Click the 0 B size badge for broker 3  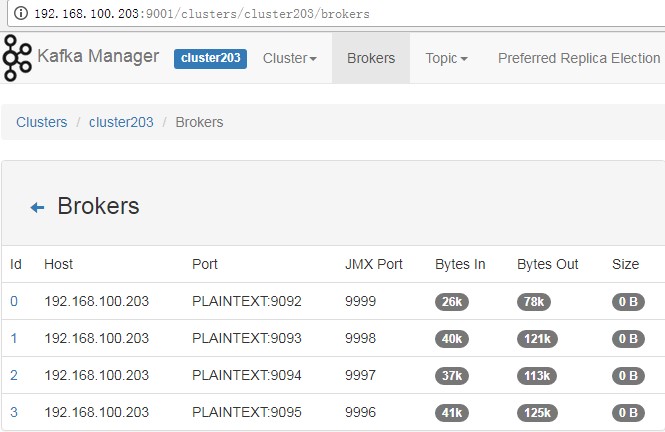click(x=628, y=412)
